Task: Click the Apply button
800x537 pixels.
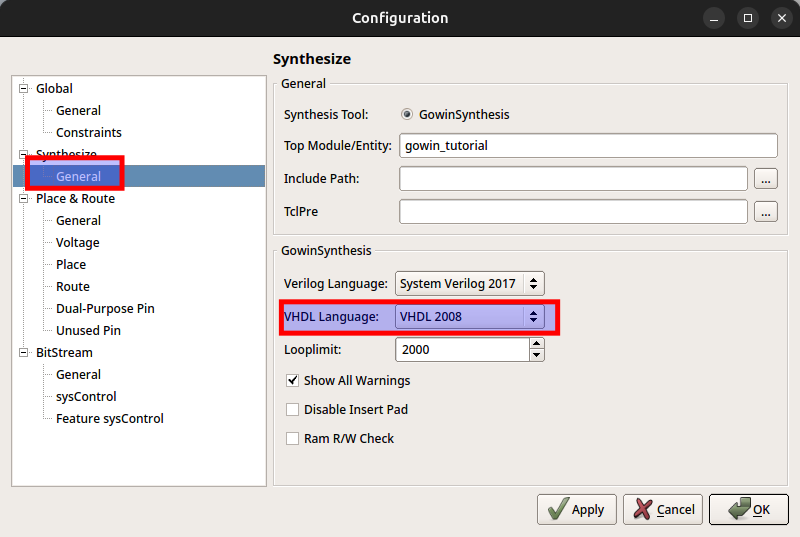Action: 577,509
